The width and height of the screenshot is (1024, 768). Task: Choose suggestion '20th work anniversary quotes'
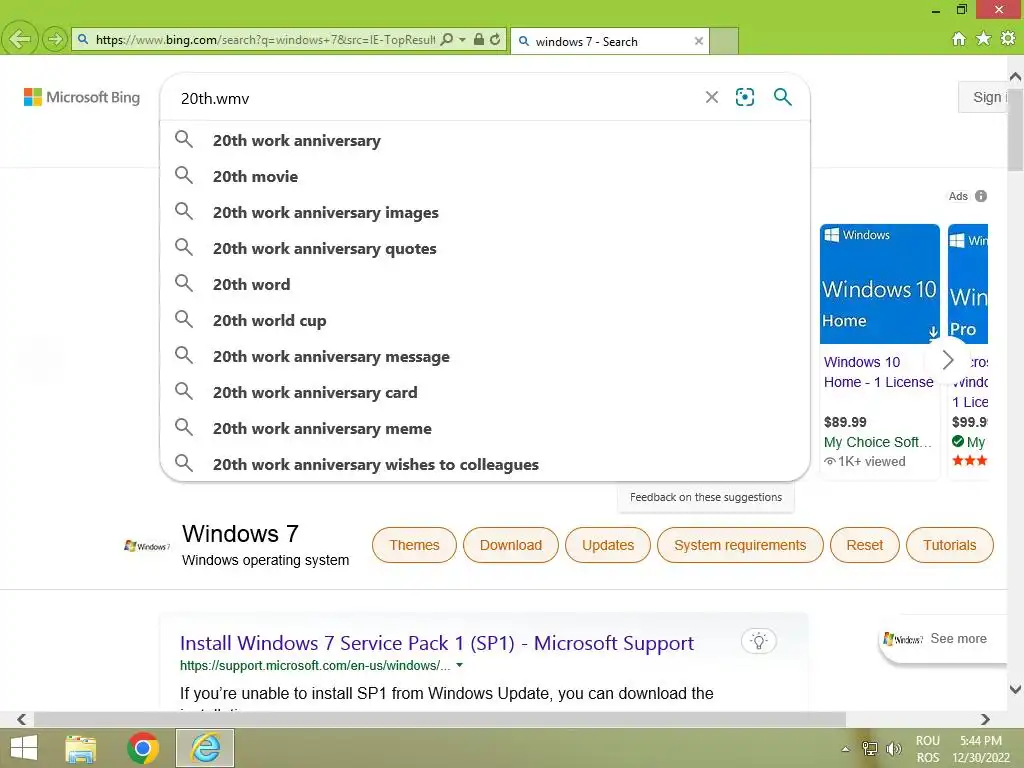[485, 248]
